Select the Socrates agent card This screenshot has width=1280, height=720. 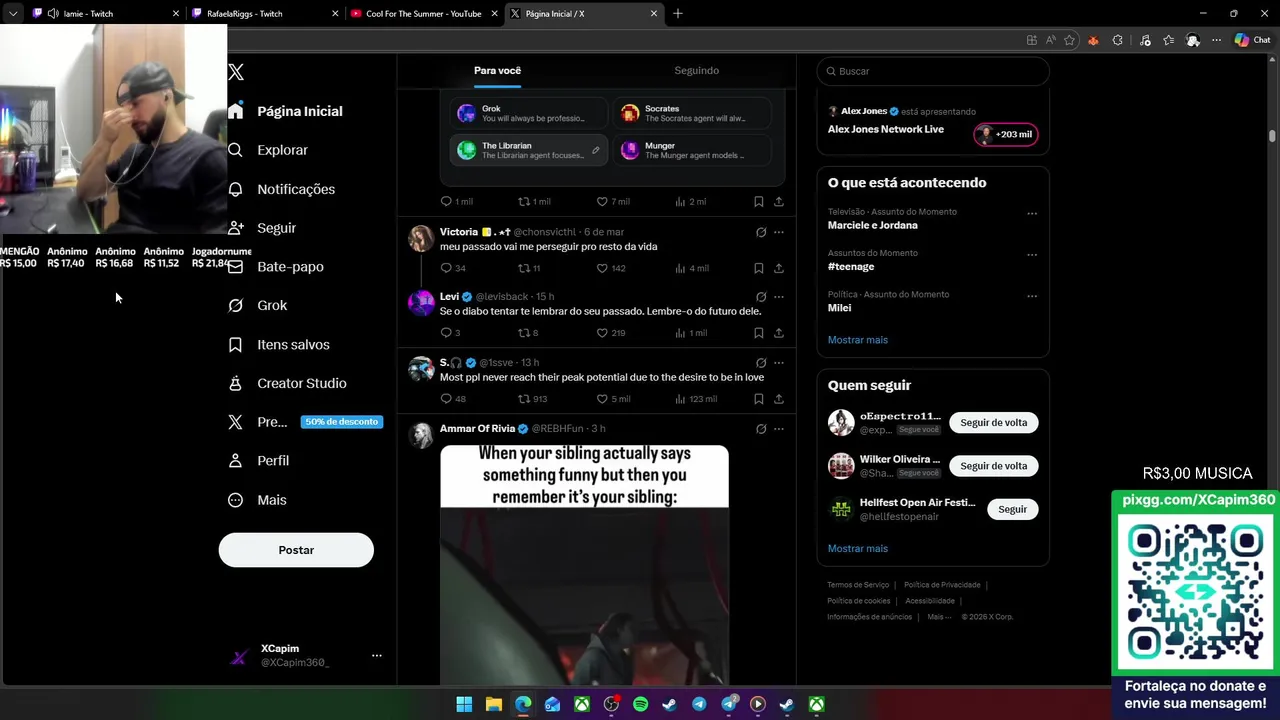point(692,113)
